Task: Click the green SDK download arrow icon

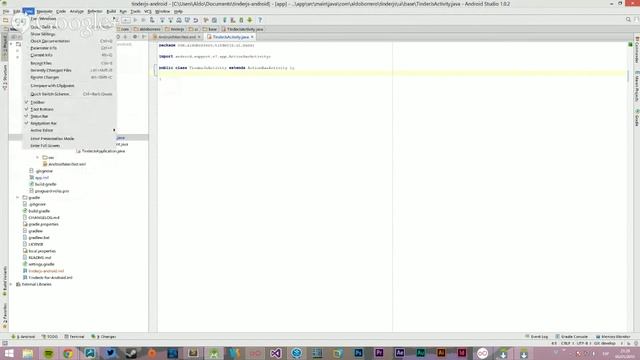Action: pos(250,20)
